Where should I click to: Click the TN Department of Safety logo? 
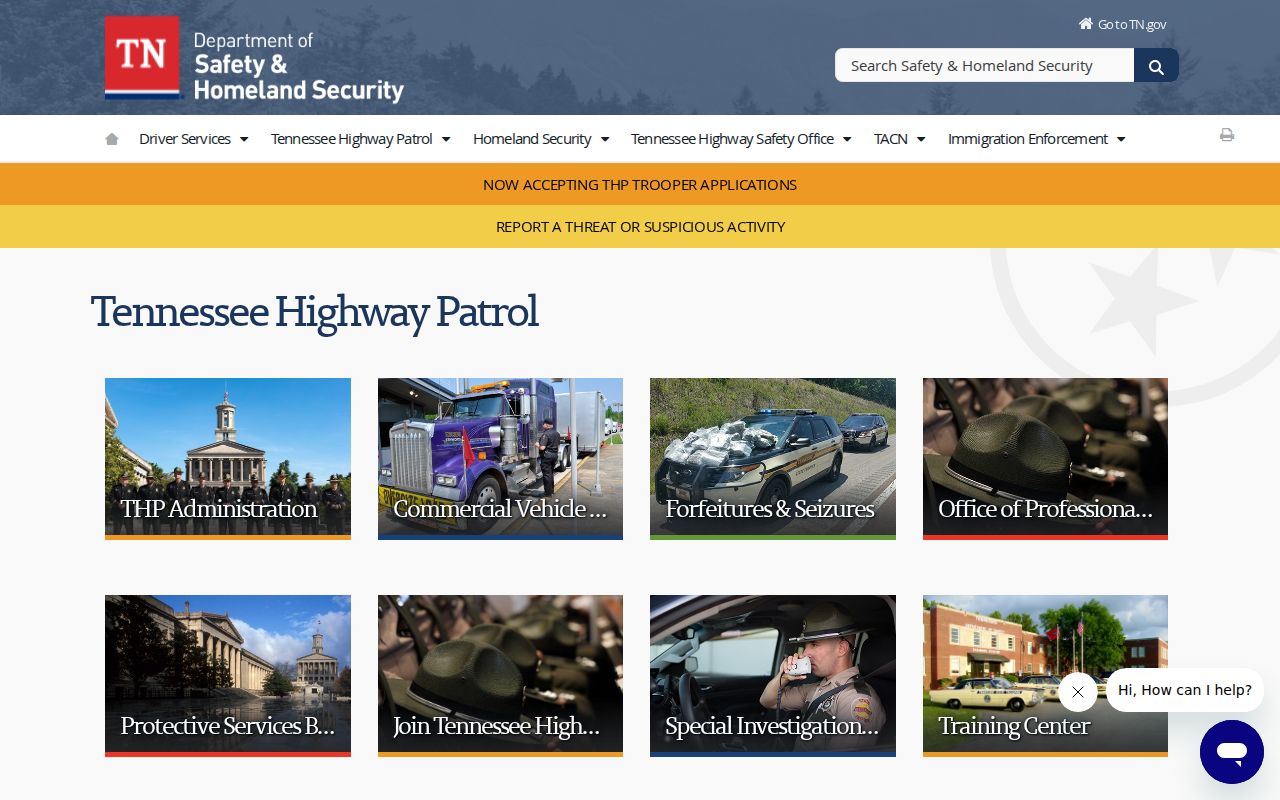(x=254, y=59)
